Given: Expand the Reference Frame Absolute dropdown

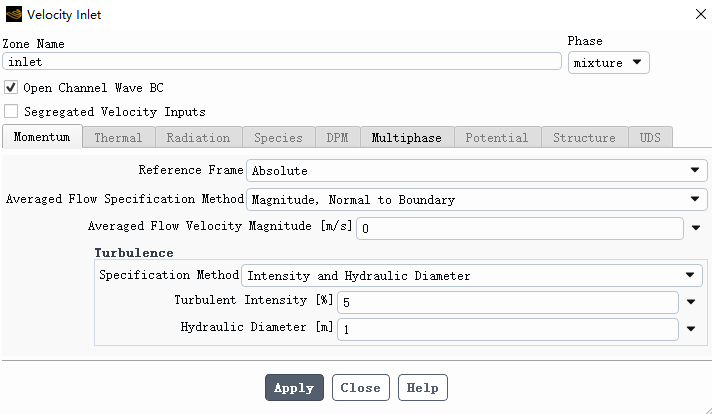Looking at the screenshot, I should (476, 171).
